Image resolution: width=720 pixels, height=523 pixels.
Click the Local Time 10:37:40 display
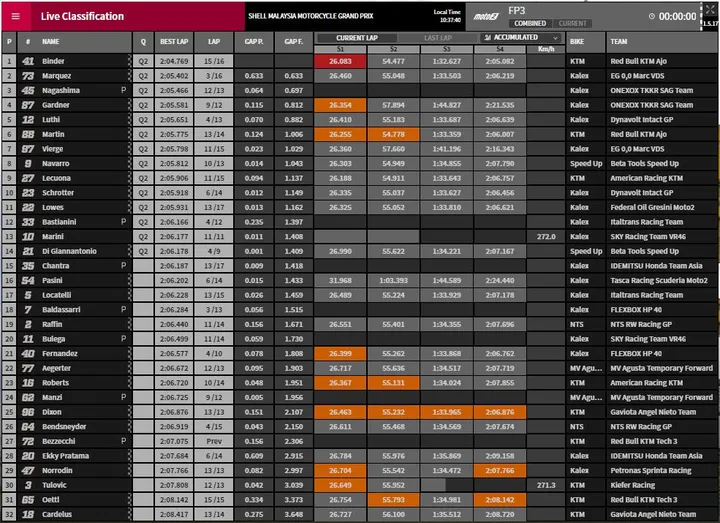447,16
